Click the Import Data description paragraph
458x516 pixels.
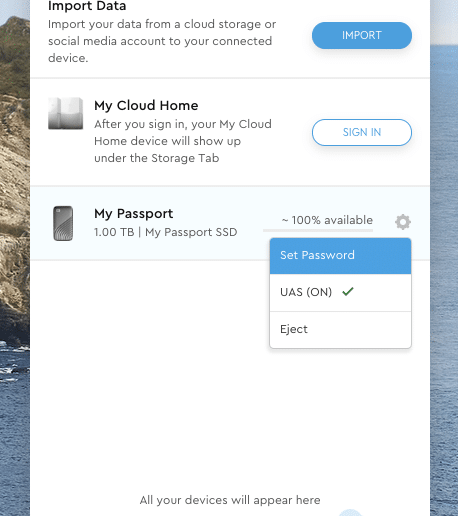(x=162, y=41)
